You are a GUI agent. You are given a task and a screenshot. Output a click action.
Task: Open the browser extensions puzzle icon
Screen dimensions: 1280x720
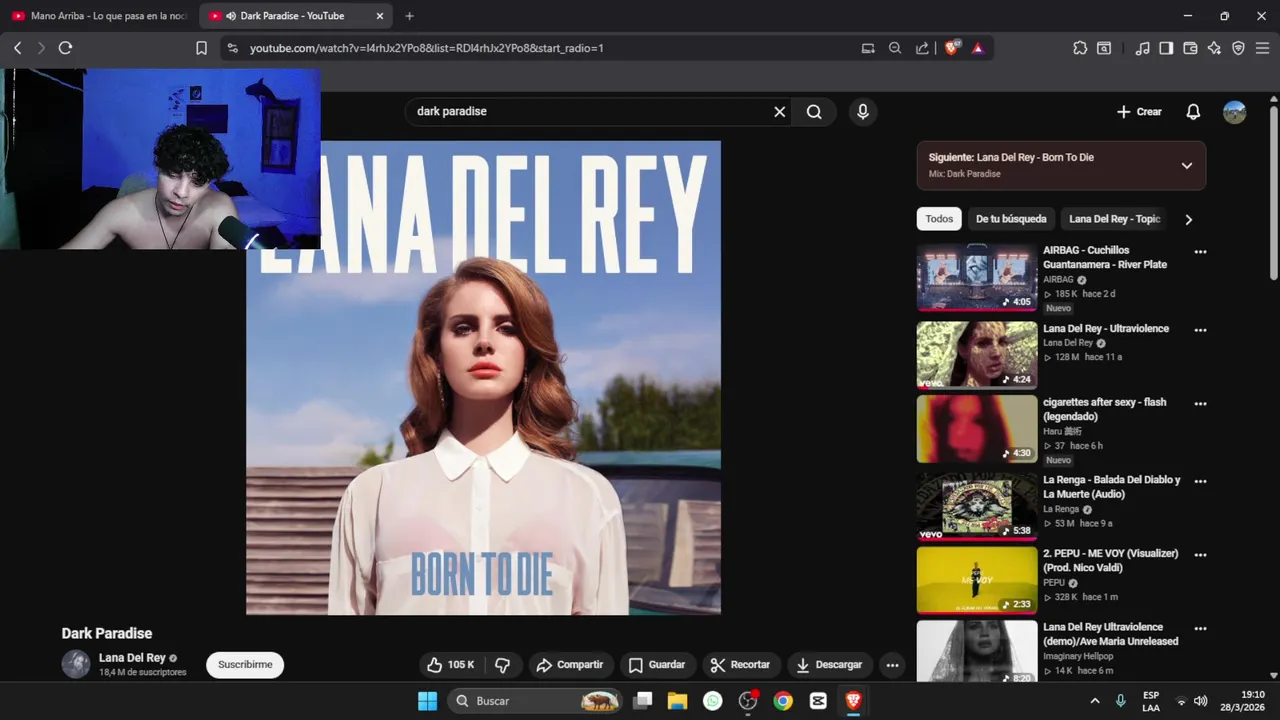click(1080, 48)
